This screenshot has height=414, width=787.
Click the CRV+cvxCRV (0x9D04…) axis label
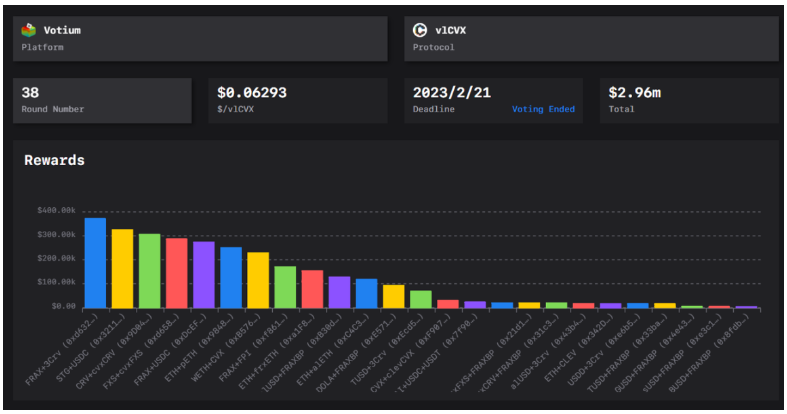113,351
